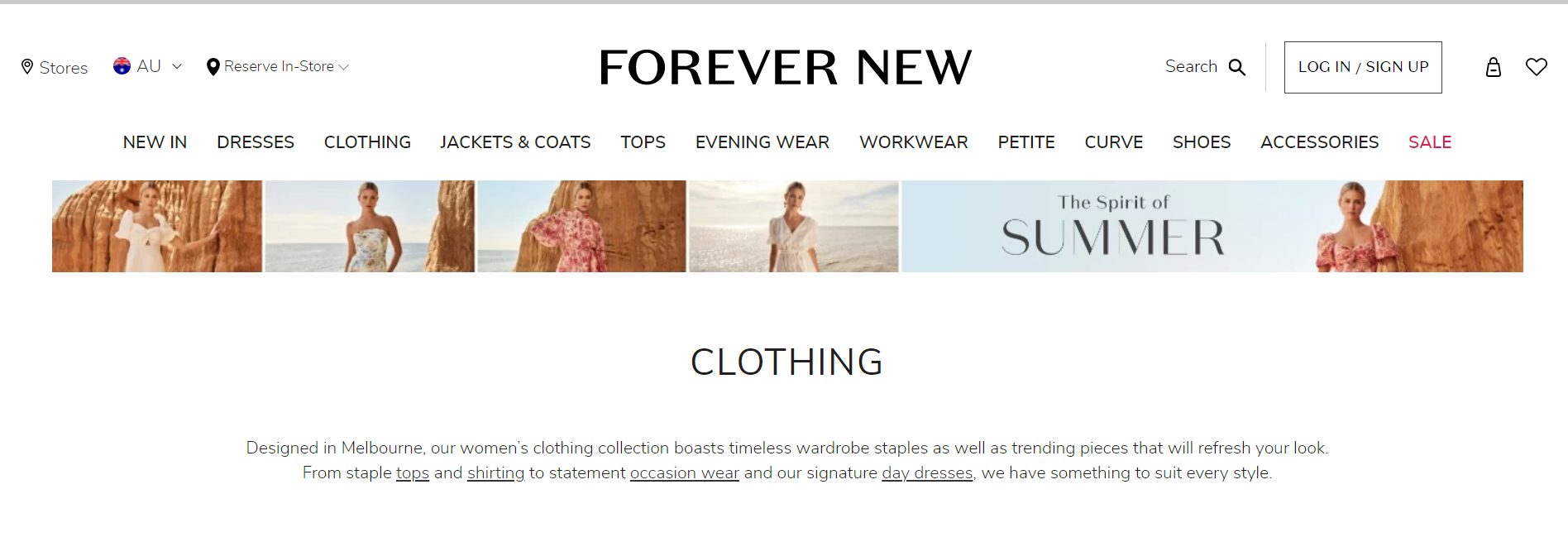Expand the Reserve In-Store chevron
The image size is (1568, 542).
pyautogui.click(x=344, y=67)
